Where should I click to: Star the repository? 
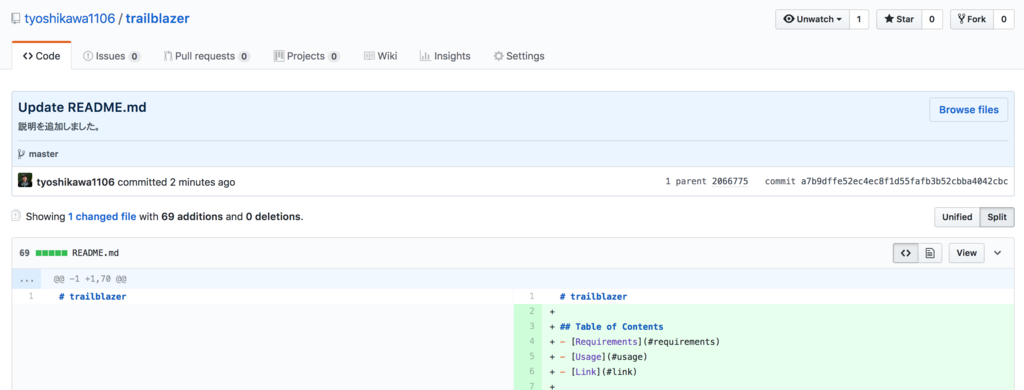pos(899,19)
